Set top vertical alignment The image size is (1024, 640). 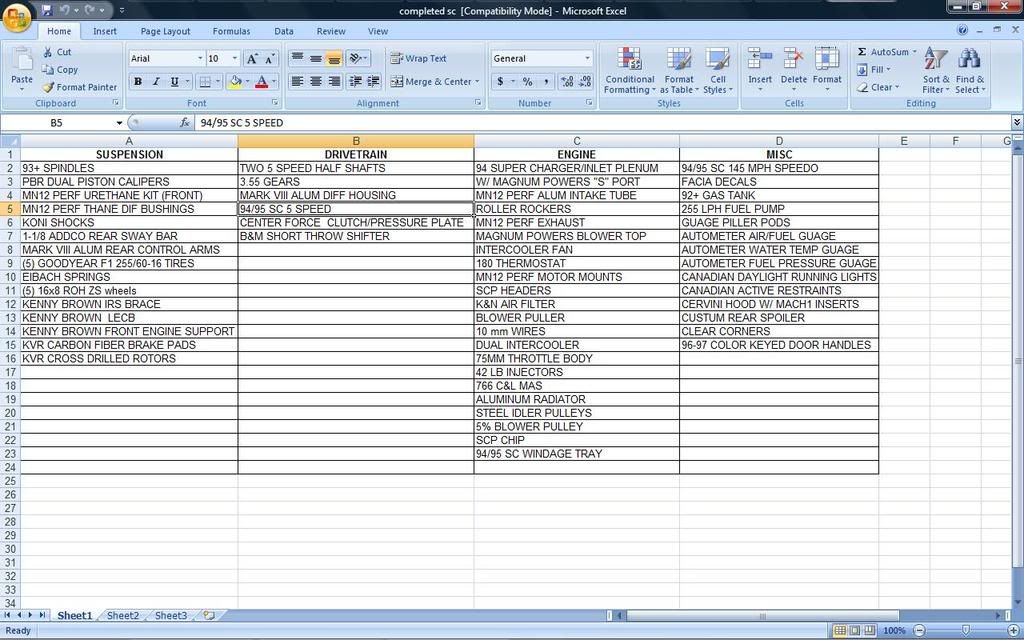pyautogui.click(x=297, y=58)
